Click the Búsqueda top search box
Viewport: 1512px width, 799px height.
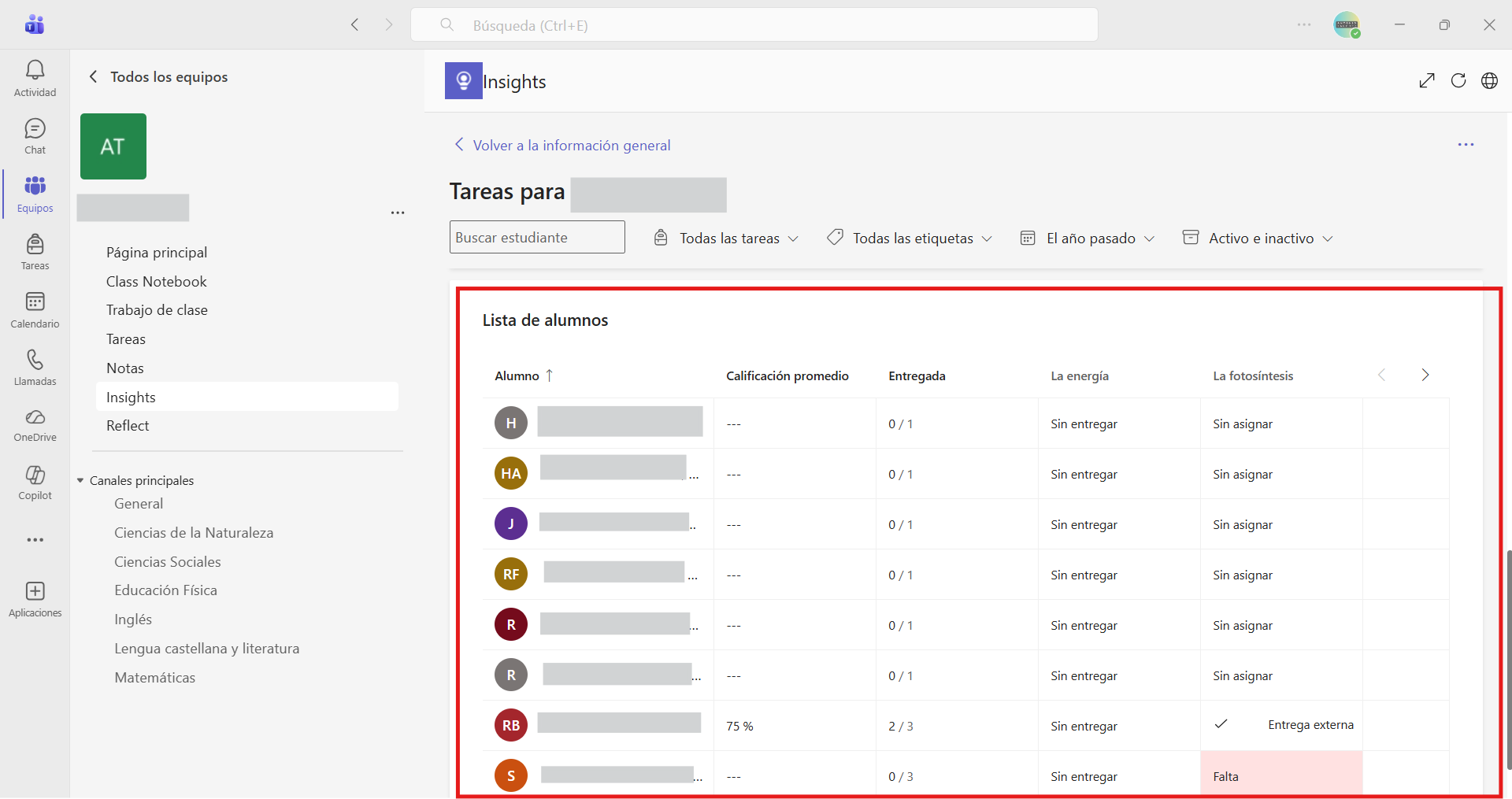pos(754,24)
